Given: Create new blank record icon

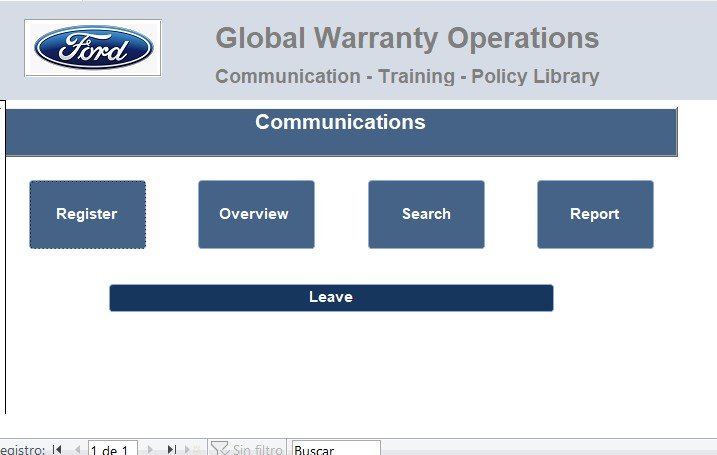Looking at the screenshot, I should tap(194, 449).
